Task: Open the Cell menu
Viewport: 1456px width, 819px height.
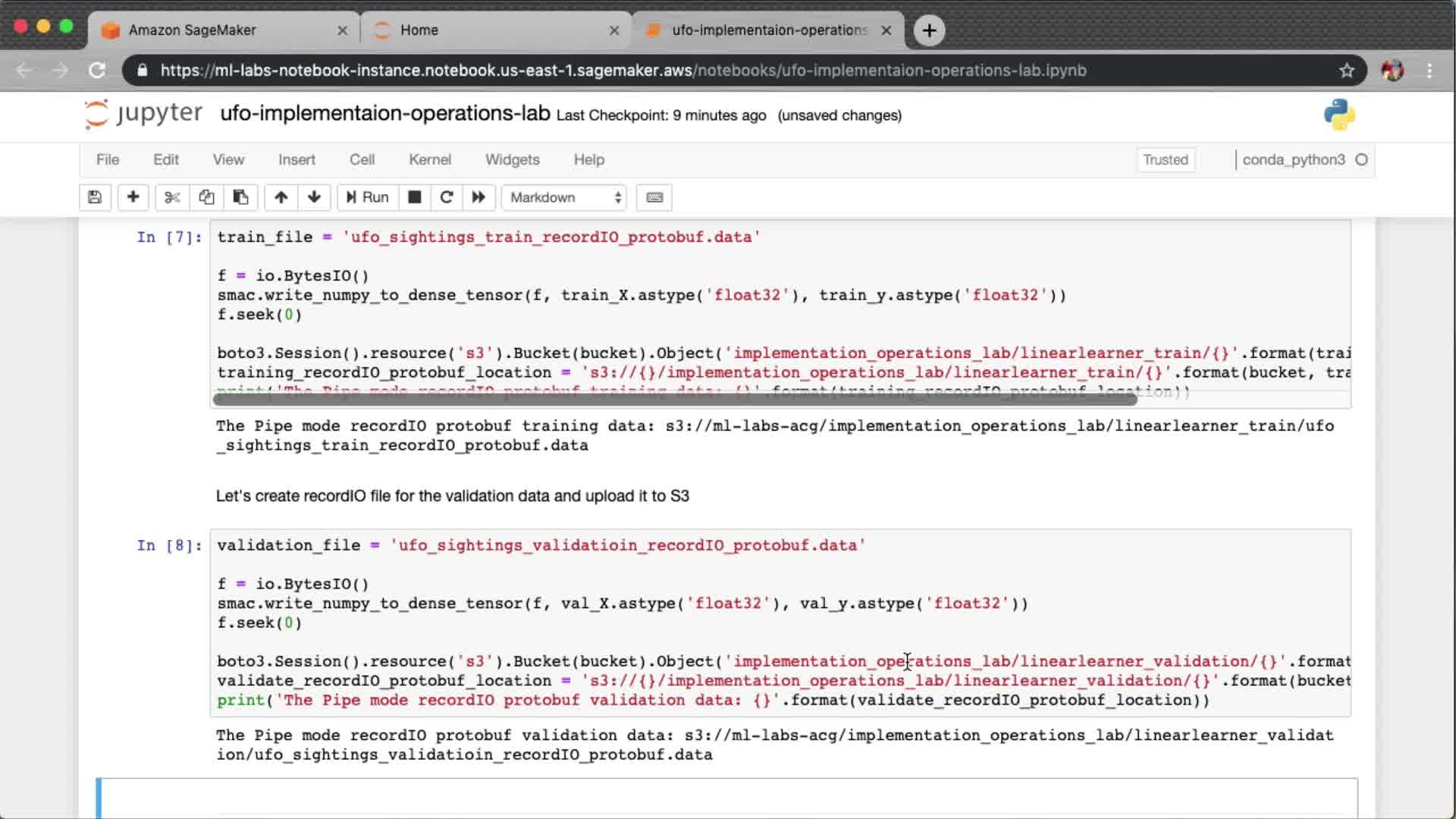Action: coord(362,159)
